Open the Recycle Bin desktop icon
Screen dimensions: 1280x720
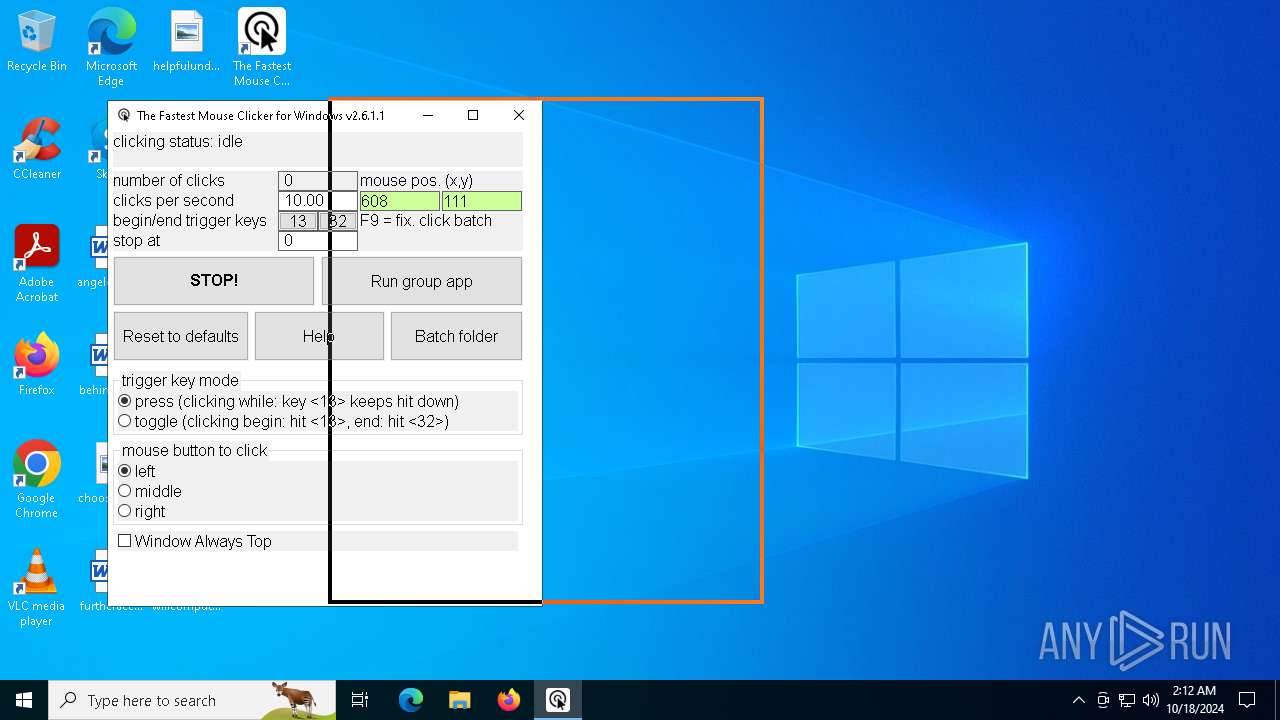coord(37,41)
